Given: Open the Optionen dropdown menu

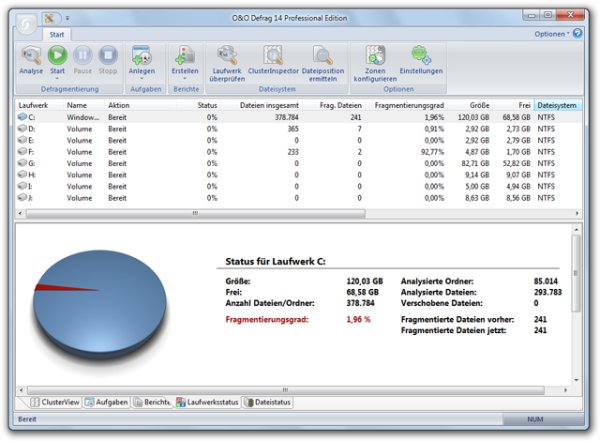Looking at the screenshot, I should tap(551, 34).
